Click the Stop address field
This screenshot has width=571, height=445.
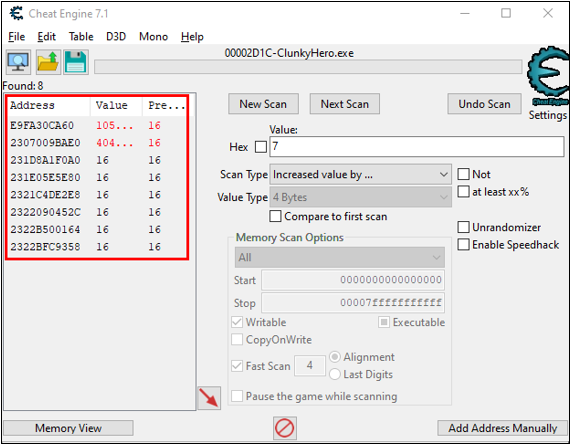[353, 303]
